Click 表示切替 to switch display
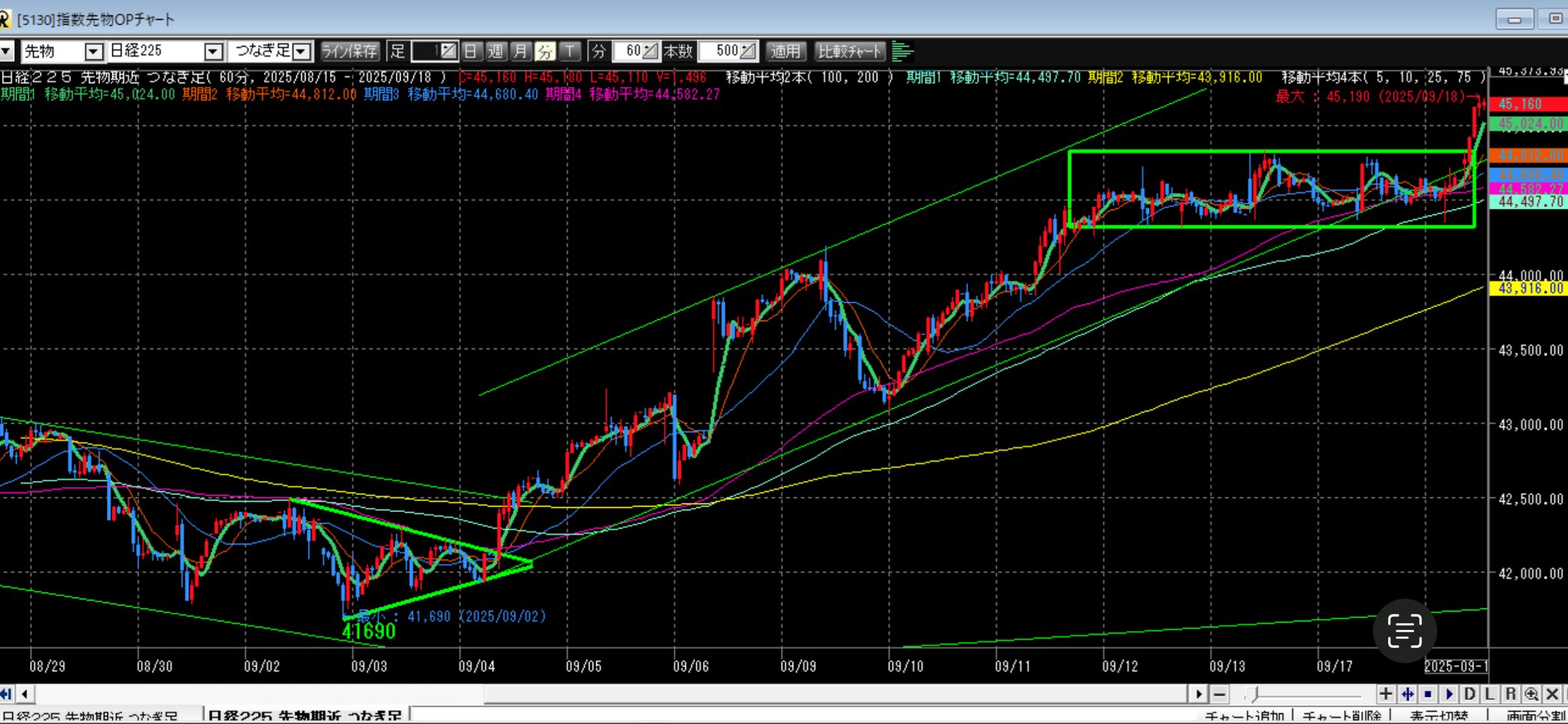The image size is (1568, 724). point(1439,717)
